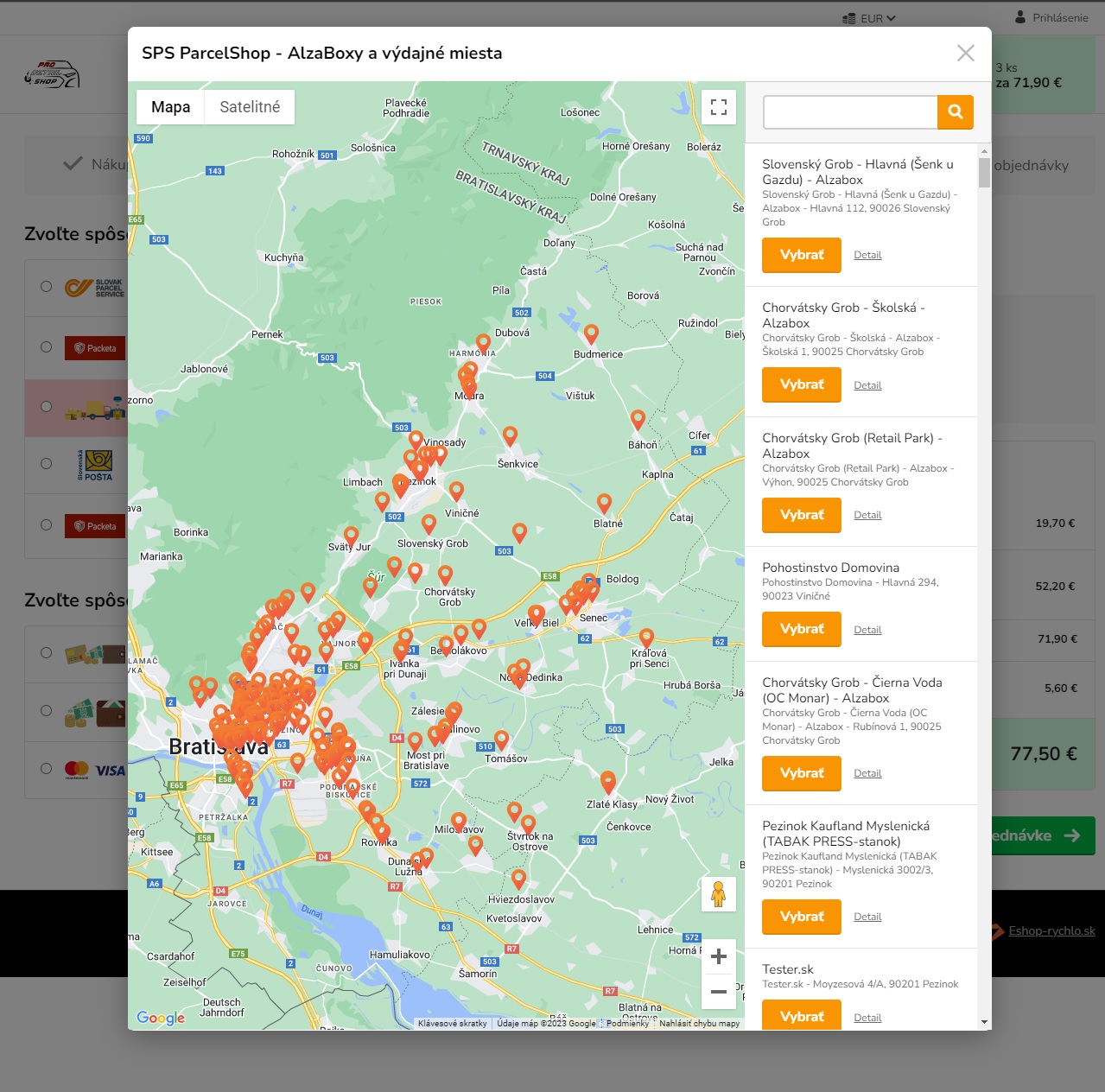Viewport: 1105px width, 1092px height.
Task: Click Vybrať for Pezinok Kaufland Myslenická
Action: click(x=802, y=917)
